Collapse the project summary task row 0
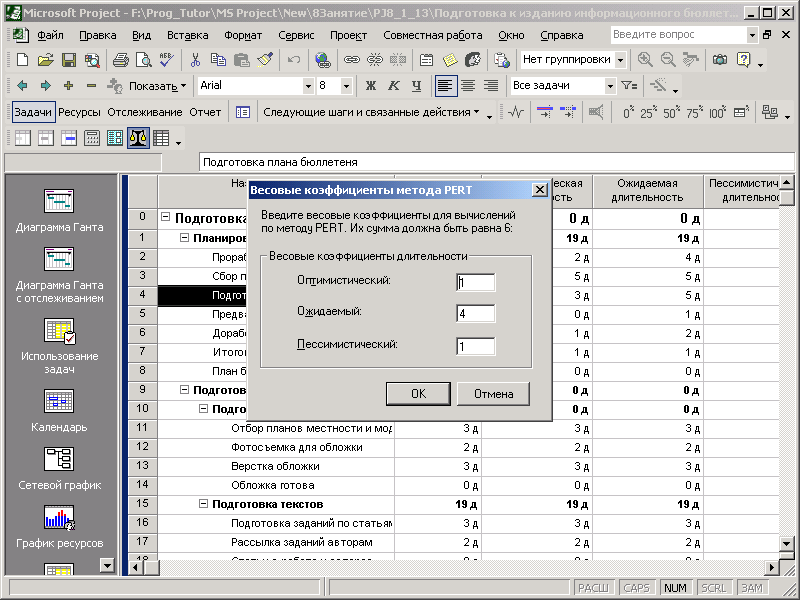Screen dimensions: 800x600 pyautogui.click(x=165, y=217)
